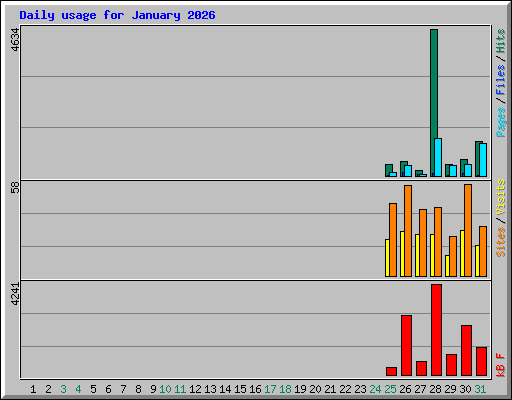
Task: Click day 28 on the x-axis
Action: pyautogui.click(x=435, y=389)
